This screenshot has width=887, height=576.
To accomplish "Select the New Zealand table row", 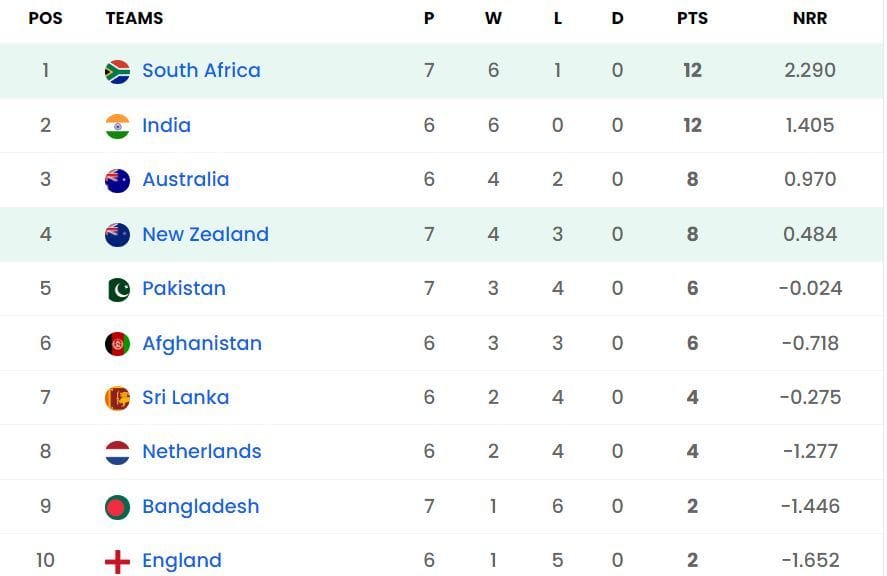I will (x=443, y=234).
